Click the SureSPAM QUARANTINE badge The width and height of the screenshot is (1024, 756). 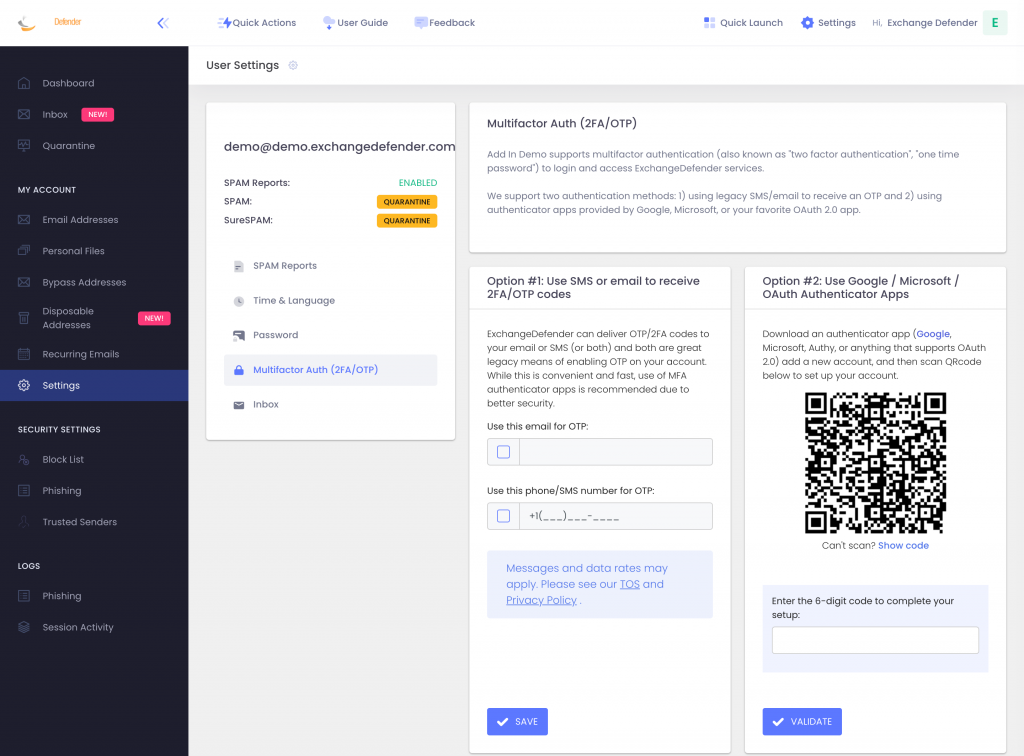(x=407, y=221)
